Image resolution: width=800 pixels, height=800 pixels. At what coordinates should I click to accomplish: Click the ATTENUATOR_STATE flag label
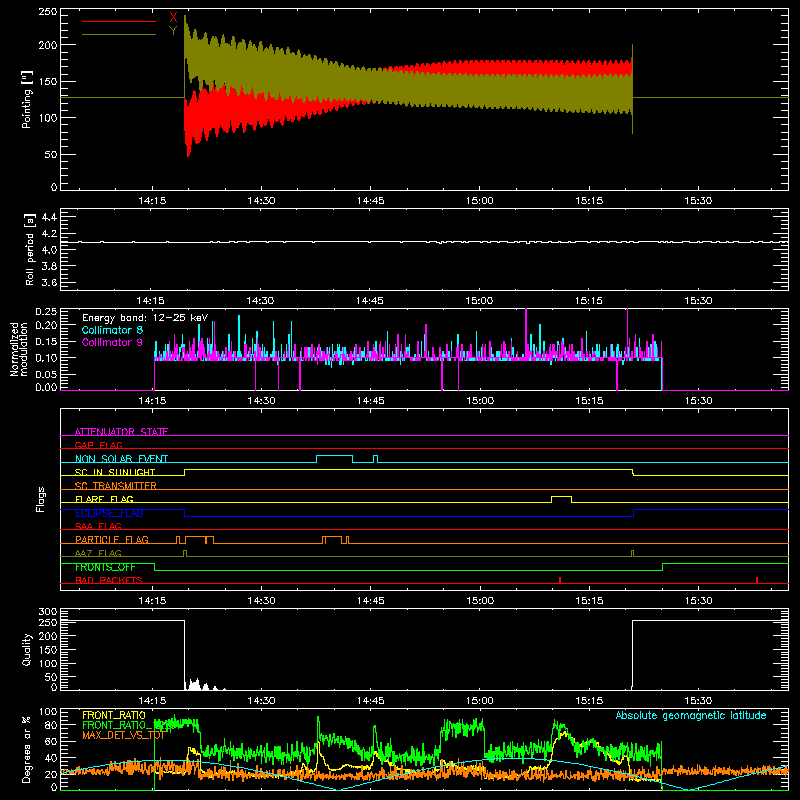121,432
